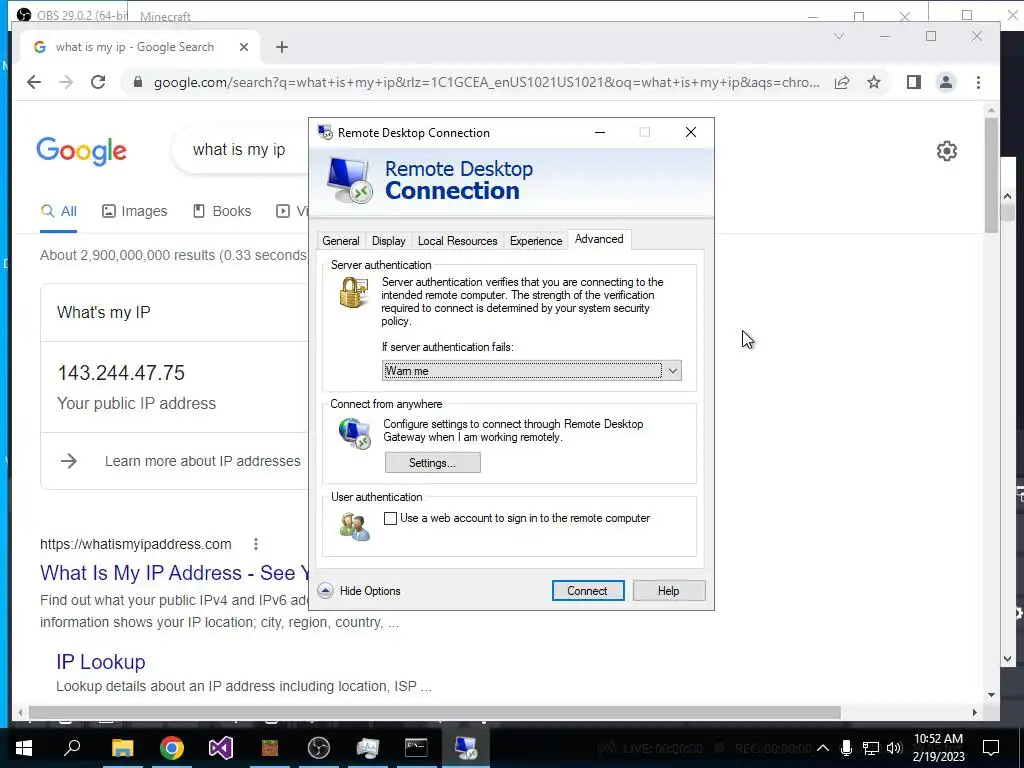Open options dots beside whatismyipaddress.com
Image resolution: width=1024 pixels, height=768 pixels.
point(256,544)
